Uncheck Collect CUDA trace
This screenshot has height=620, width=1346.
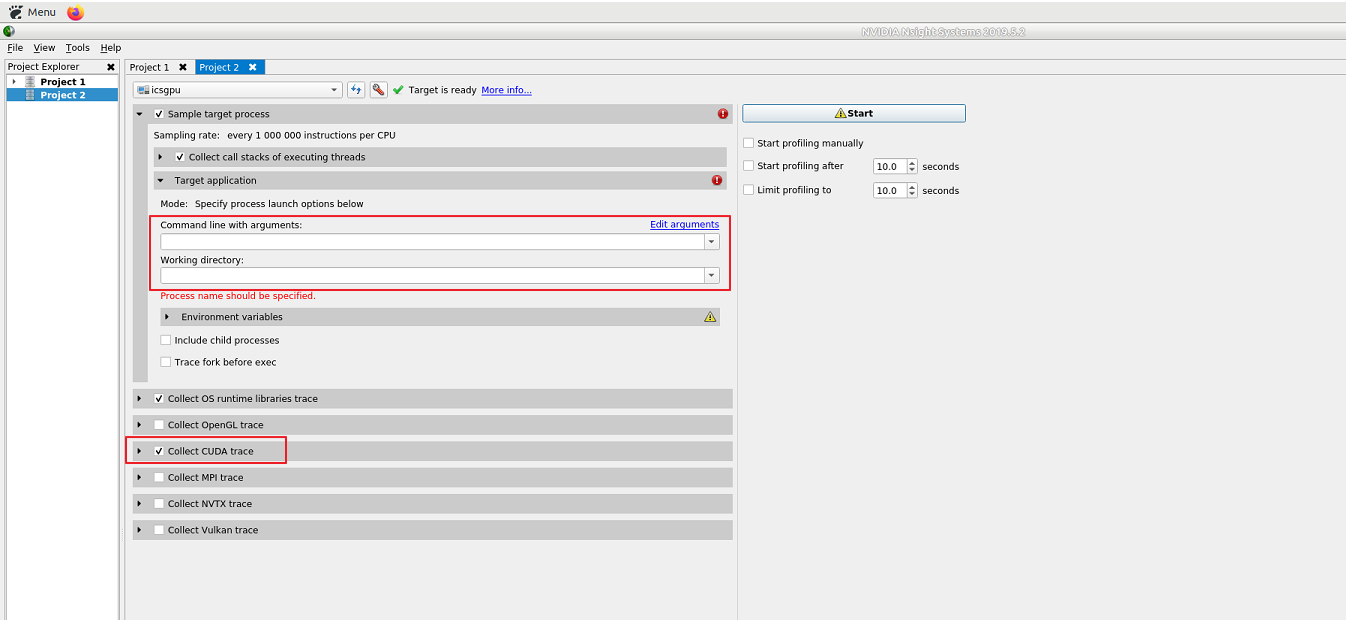pos(159,451)
